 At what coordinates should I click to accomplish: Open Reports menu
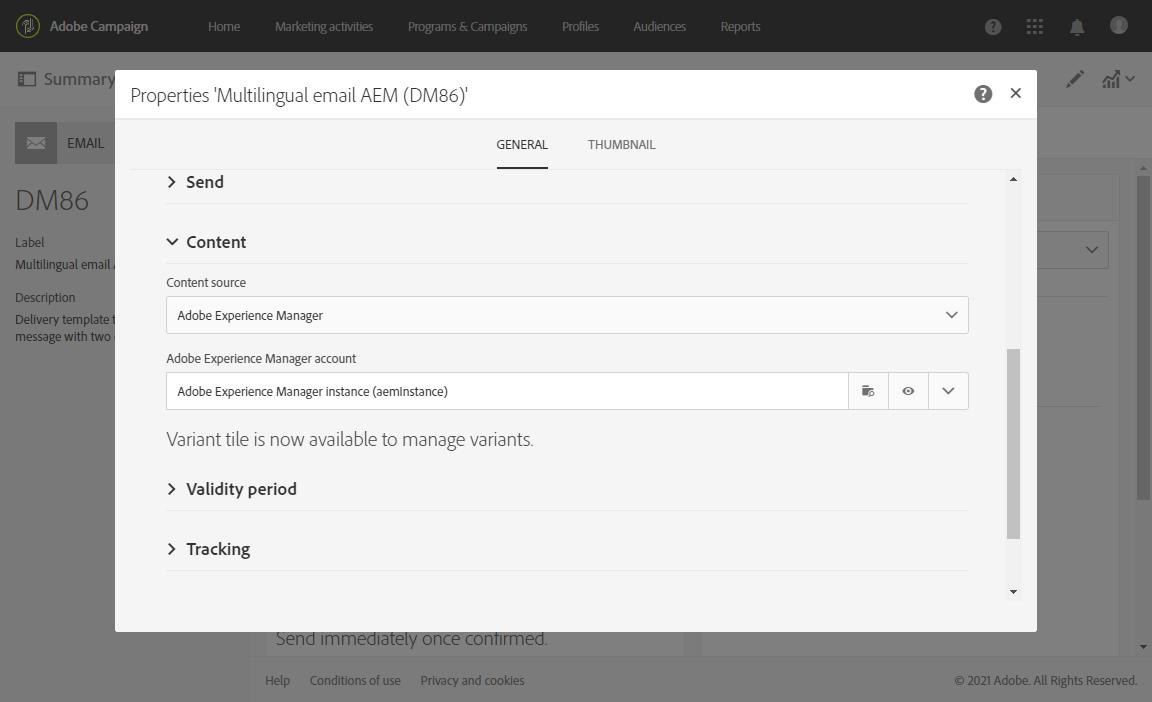(x=741, y=26)
